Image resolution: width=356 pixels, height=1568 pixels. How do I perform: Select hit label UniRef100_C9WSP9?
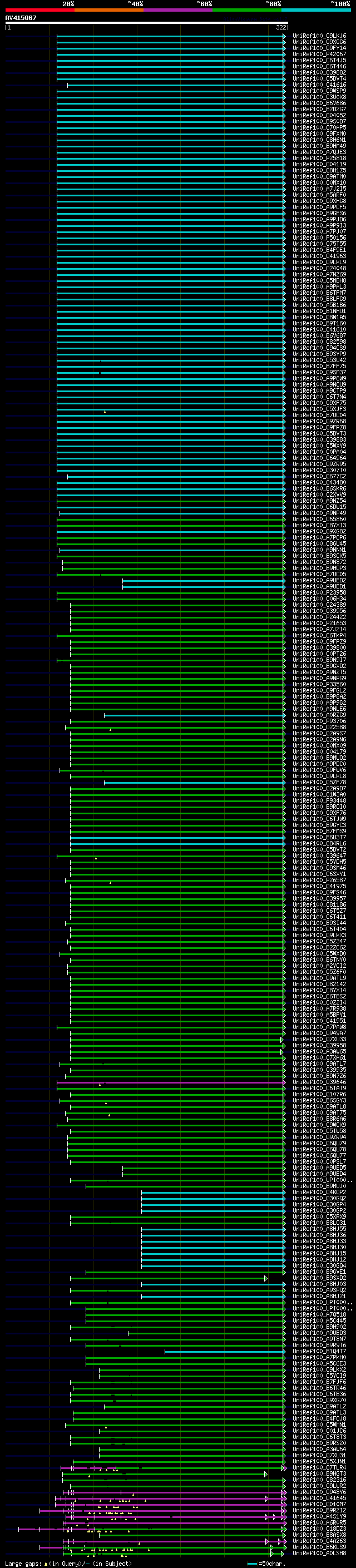point(319,91)
